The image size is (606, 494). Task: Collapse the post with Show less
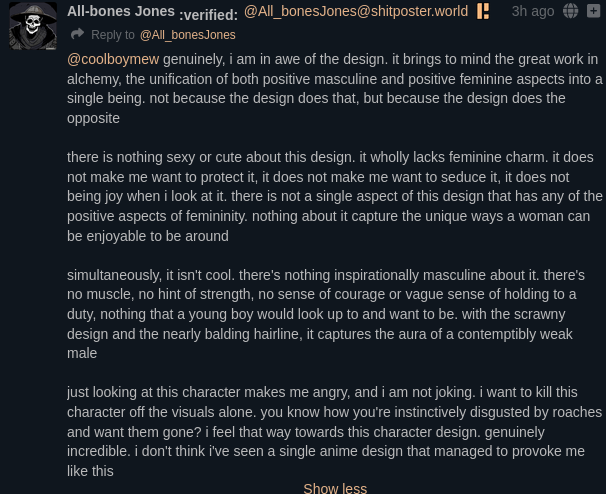click(335, 488)
